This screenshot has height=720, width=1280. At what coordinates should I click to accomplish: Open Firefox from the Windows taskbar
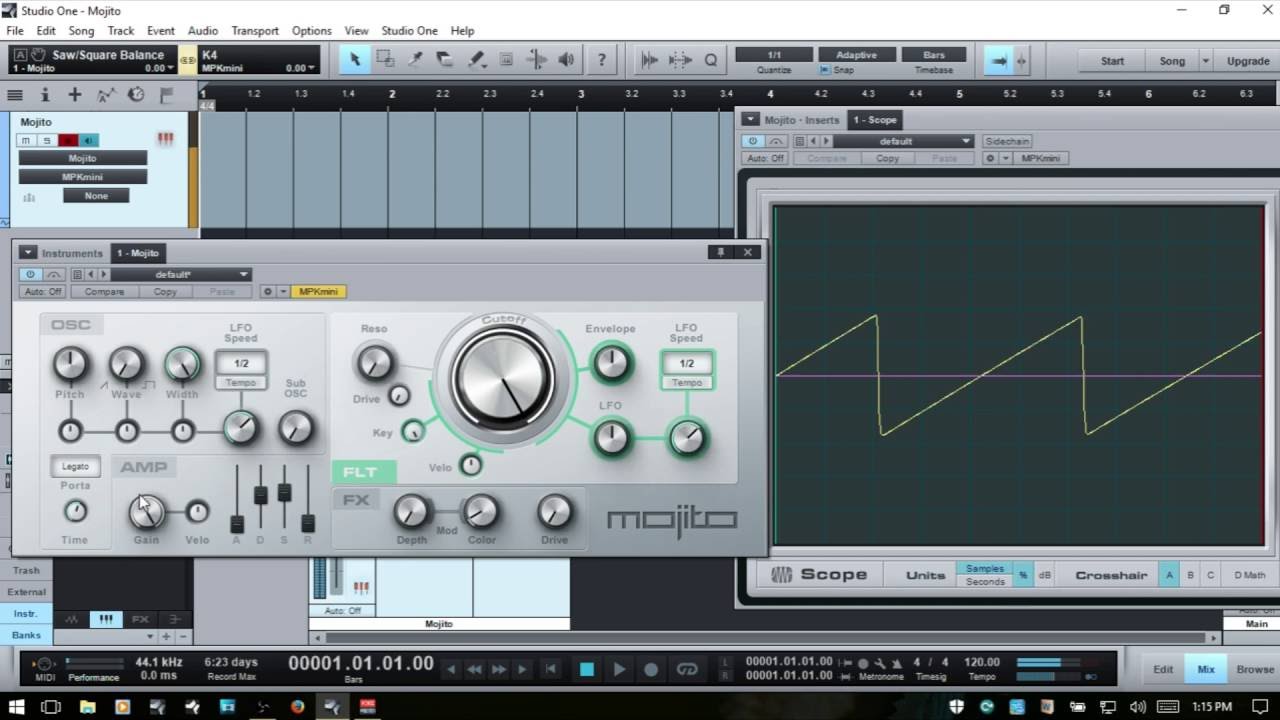pos(297,706)
